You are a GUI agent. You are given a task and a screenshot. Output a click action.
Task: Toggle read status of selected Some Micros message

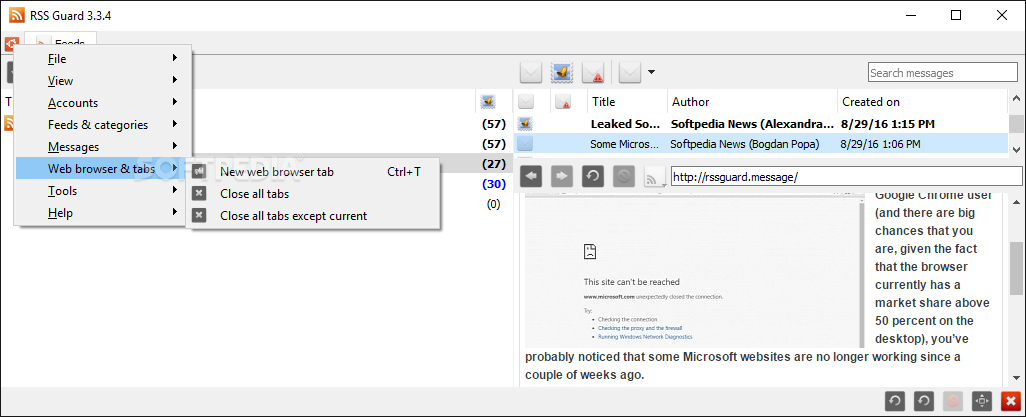(x=525, y=144)
